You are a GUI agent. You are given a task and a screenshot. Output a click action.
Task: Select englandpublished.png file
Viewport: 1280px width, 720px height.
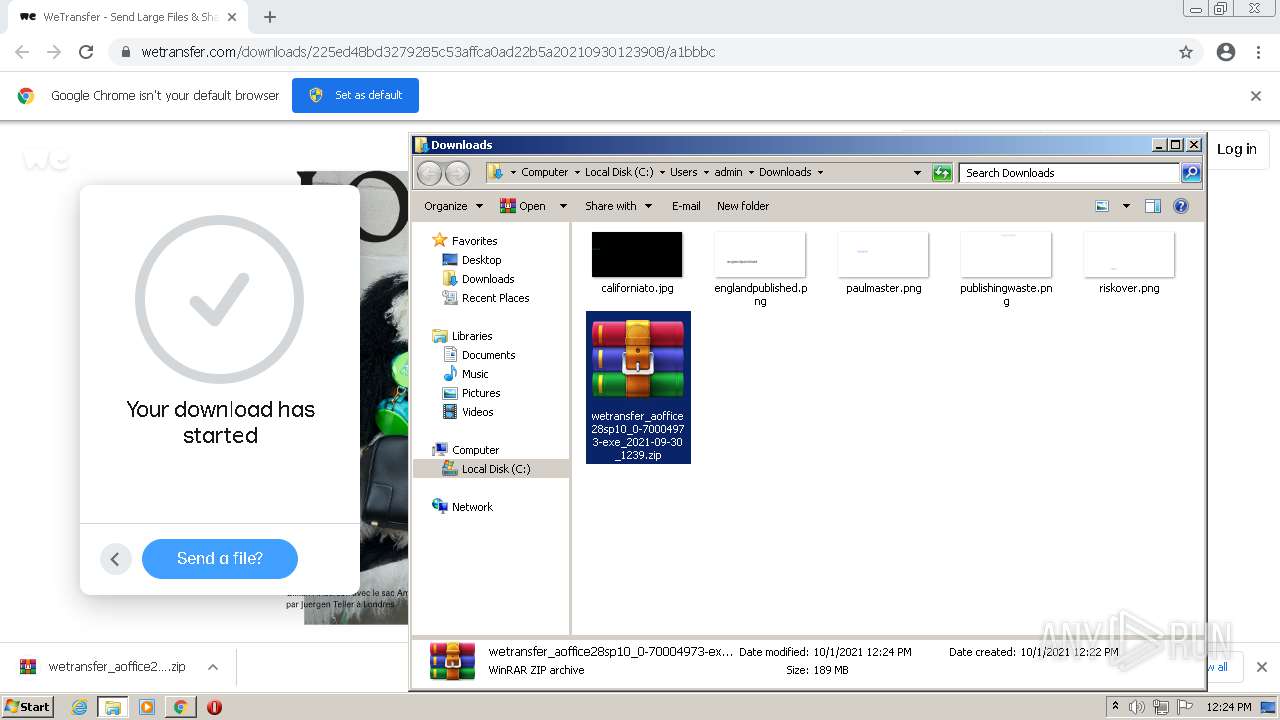[x=760, y=270]
